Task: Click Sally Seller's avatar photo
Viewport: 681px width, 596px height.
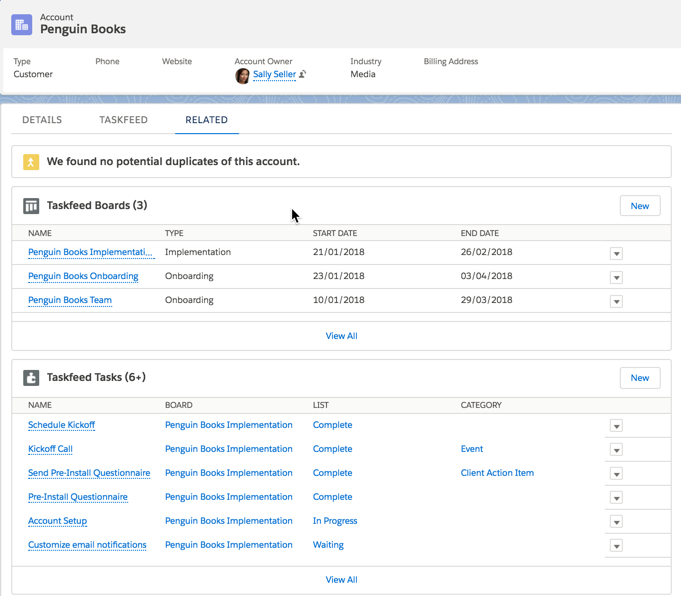Action: tap(242, 76)
